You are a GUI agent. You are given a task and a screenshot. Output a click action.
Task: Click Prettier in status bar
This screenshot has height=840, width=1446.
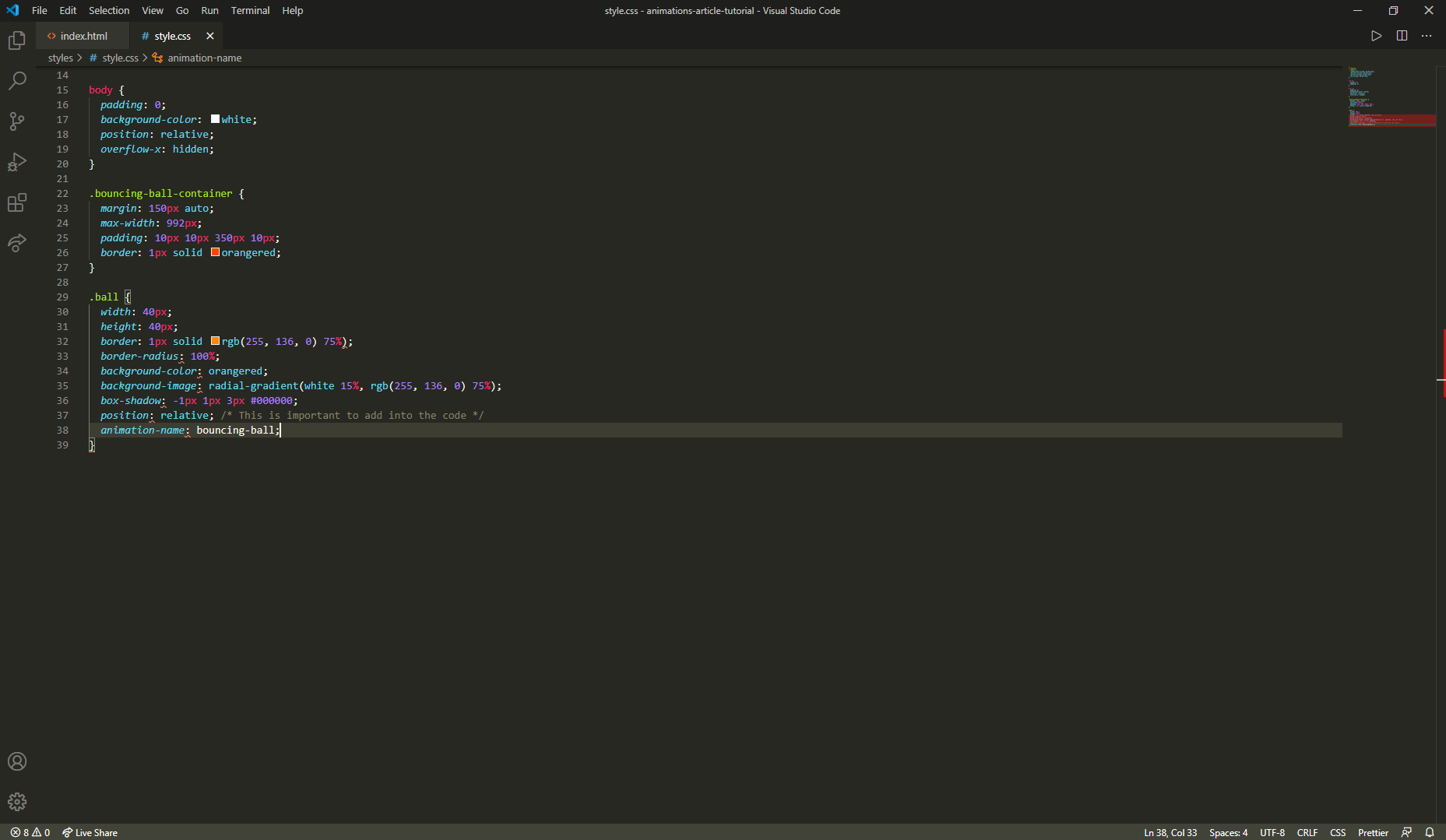point(1374,832)
